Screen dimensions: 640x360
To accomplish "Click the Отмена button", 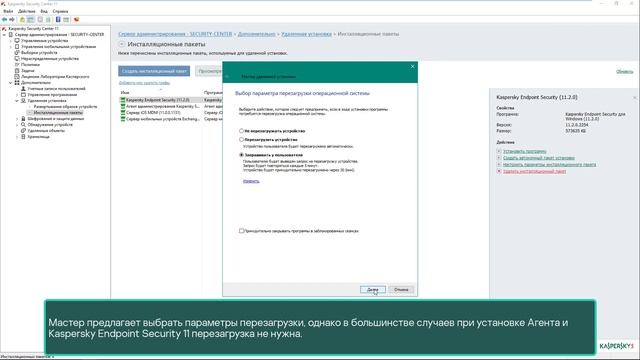I will point(401,289).
